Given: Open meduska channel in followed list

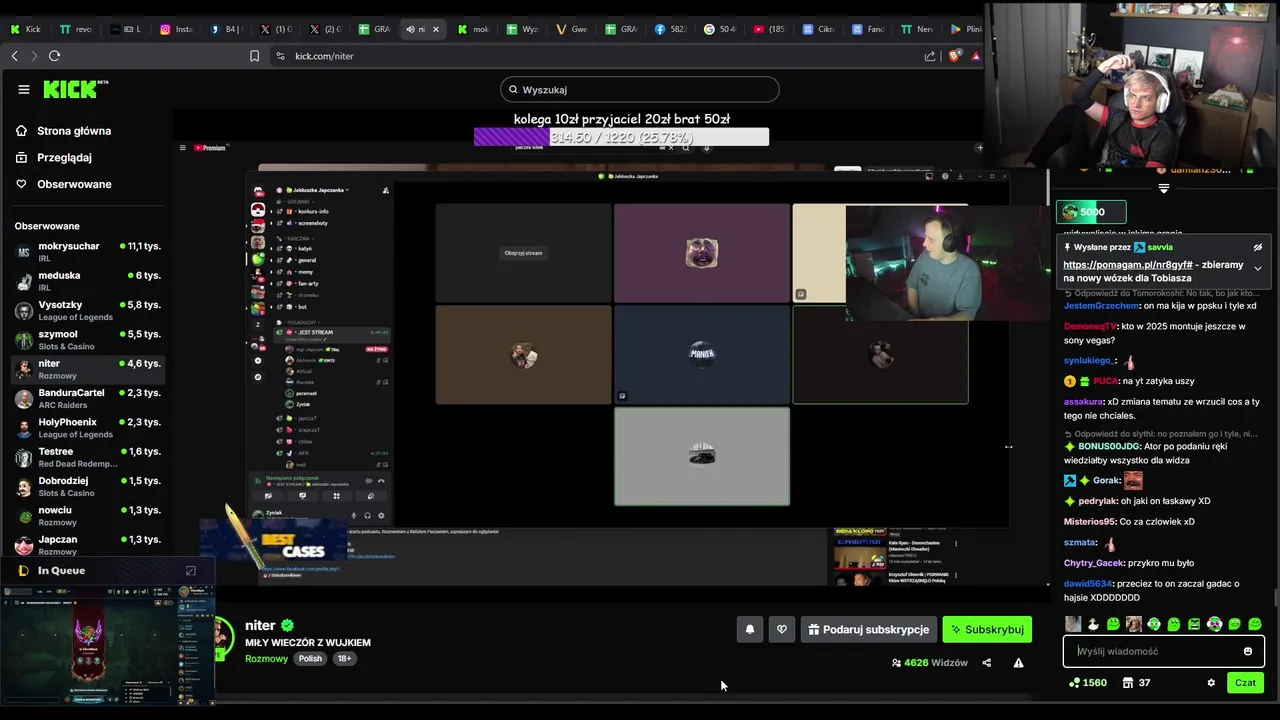Looking at the screenshot, I should pos(88,280).
